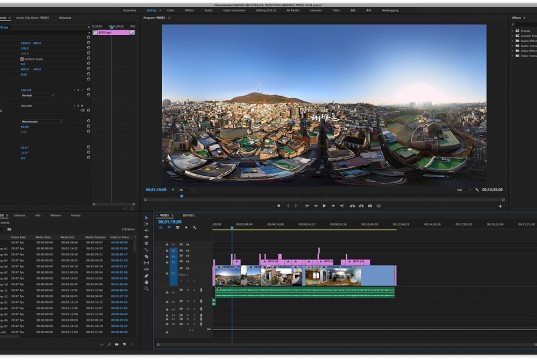The image size is (537, 360).
Task: Open the Audio Clip Mixer tab
Action: coord(33,18)
